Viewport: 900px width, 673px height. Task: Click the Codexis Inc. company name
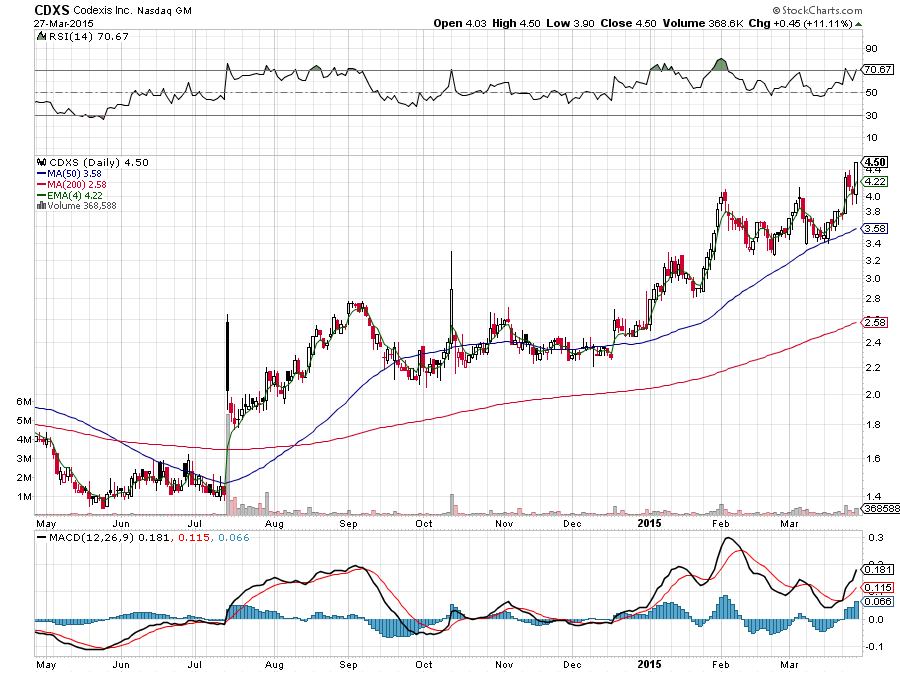tap(103, 10)
